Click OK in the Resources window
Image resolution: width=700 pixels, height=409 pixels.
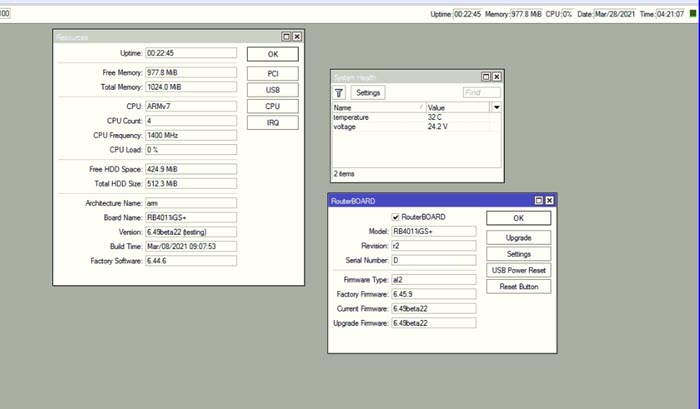pyautogui.click(x=272, y=54)
